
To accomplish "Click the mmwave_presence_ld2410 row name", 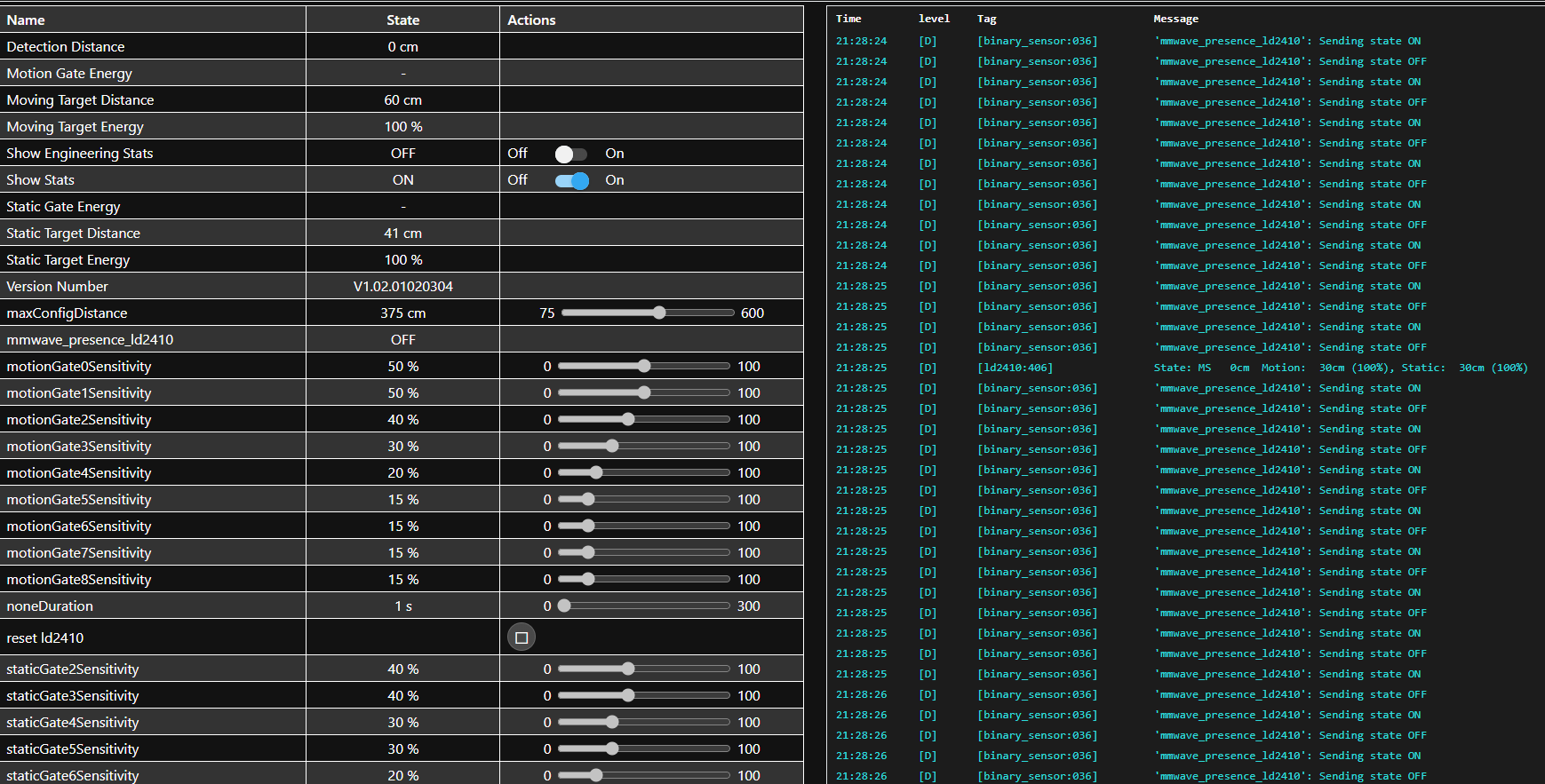I will point(90,339).
